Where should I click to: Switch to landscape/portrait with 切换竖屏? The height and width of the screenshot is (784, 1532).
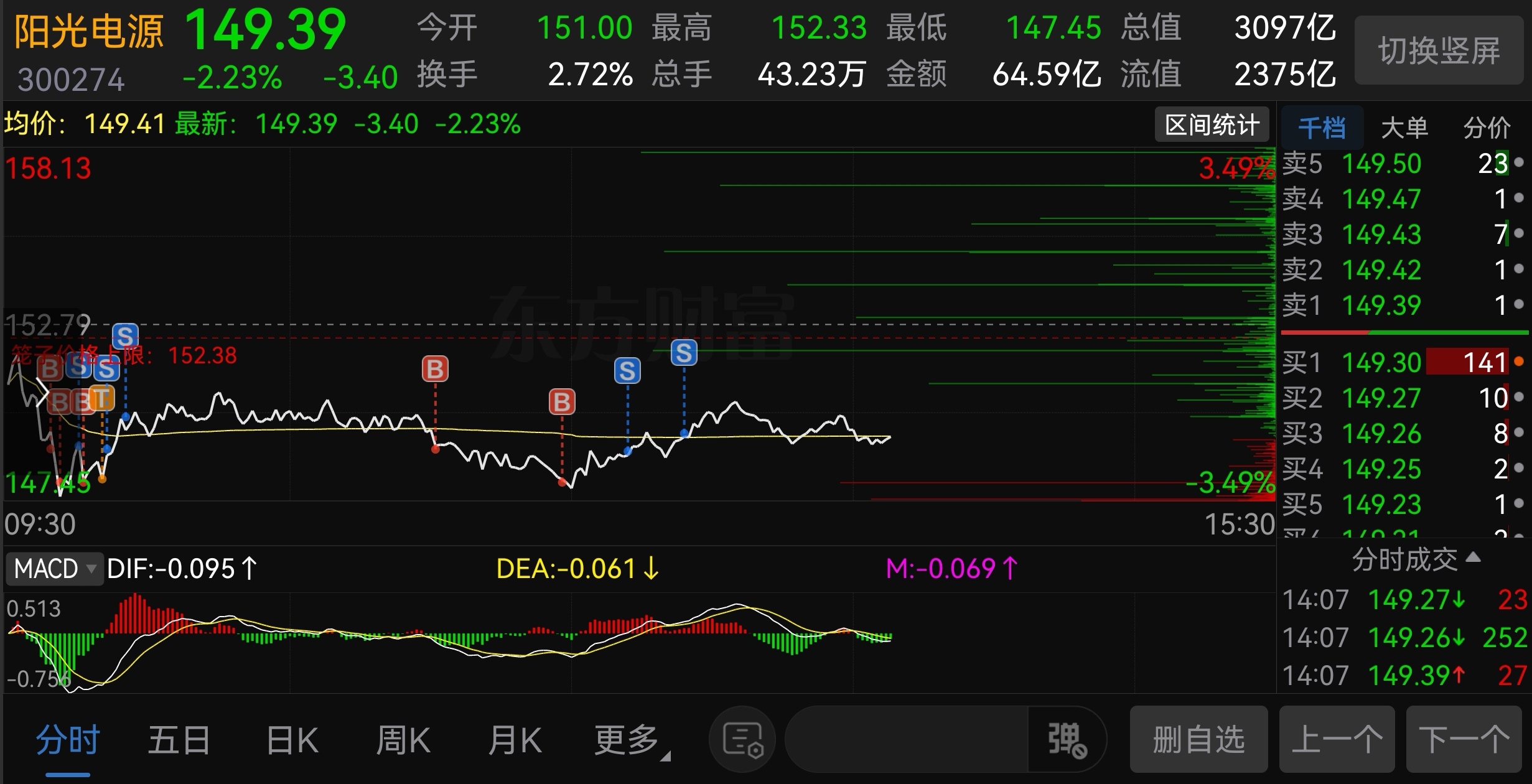[x=1439, y=50]
